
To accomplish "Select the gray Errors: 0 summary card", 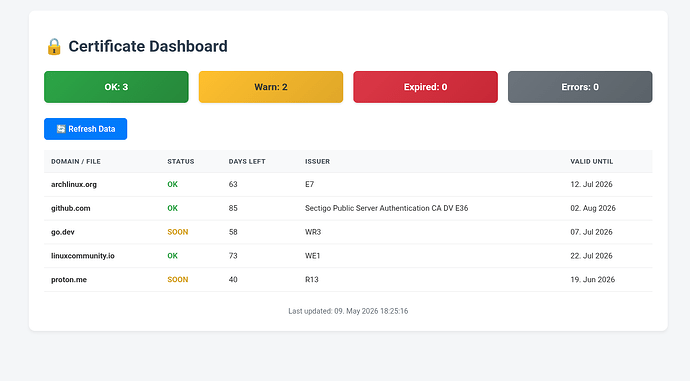I will coord(580,87).
